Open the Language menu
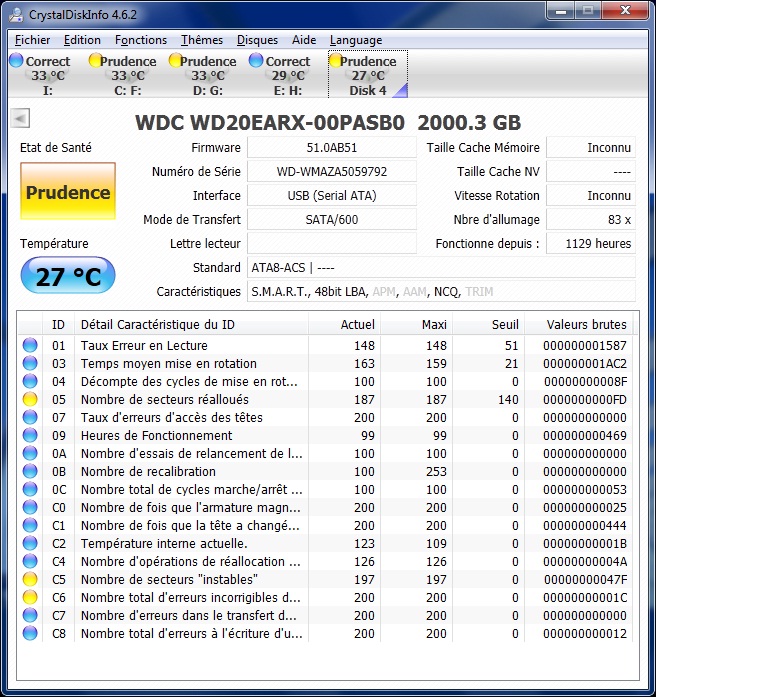Image resolution: width=768 pixels, height=697 pixels. [x=356, y=40]
